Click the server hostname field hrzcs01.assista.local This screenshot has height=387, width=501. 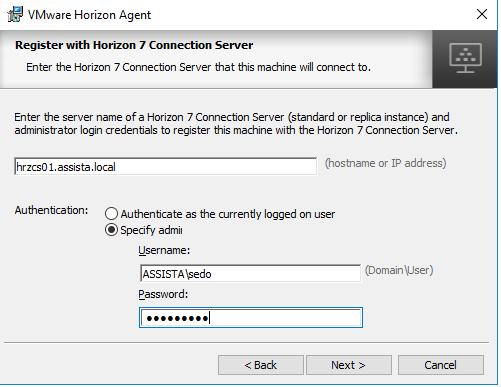(165, 166)
